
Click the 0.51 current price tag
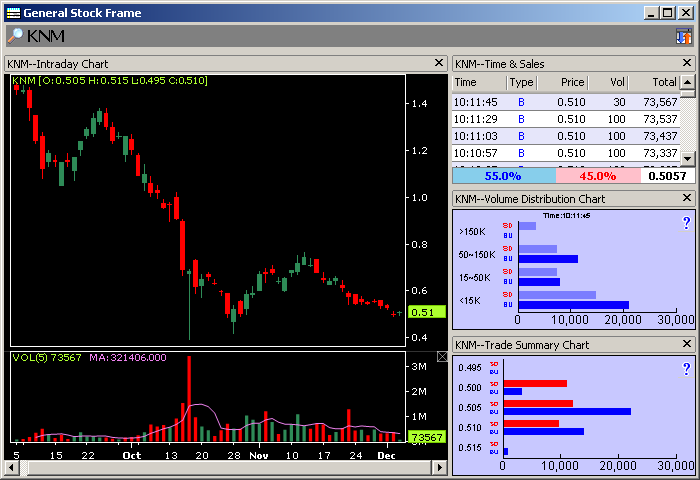click(427, 312)
